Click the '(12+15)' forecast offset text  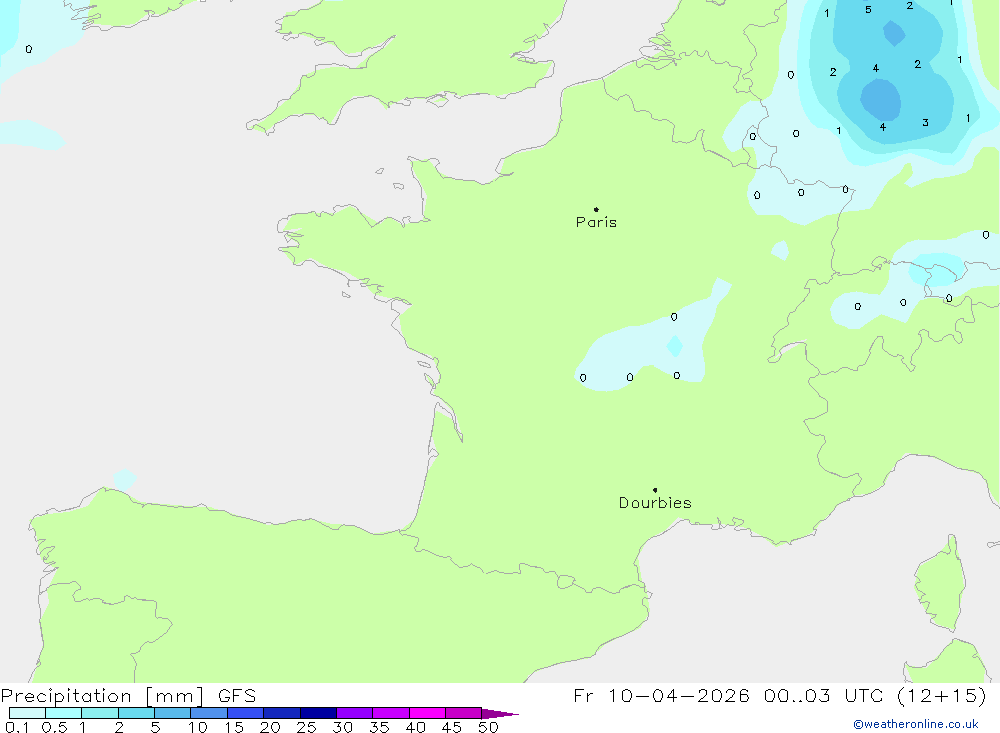(x=941, y=696)
